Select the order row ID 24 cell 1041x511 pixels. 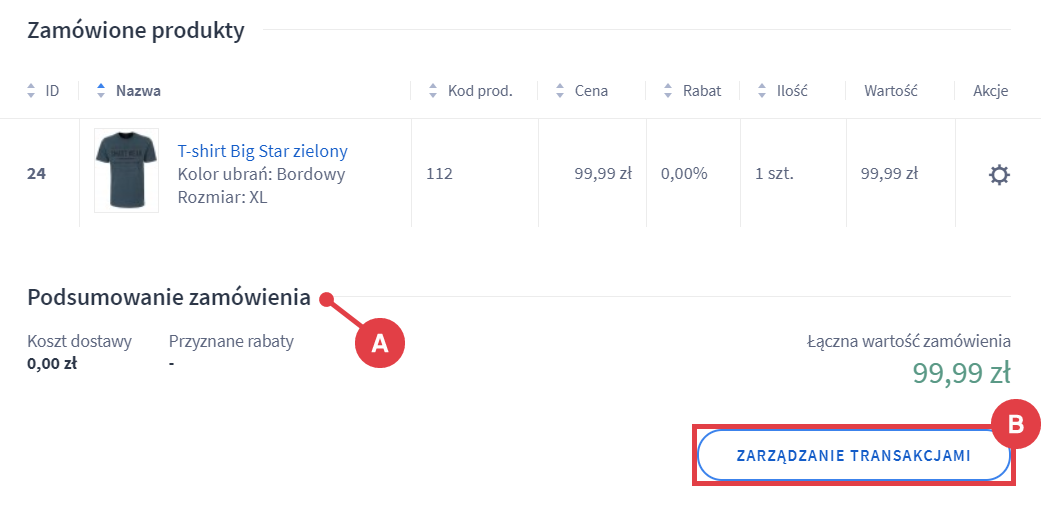[36, 174]
